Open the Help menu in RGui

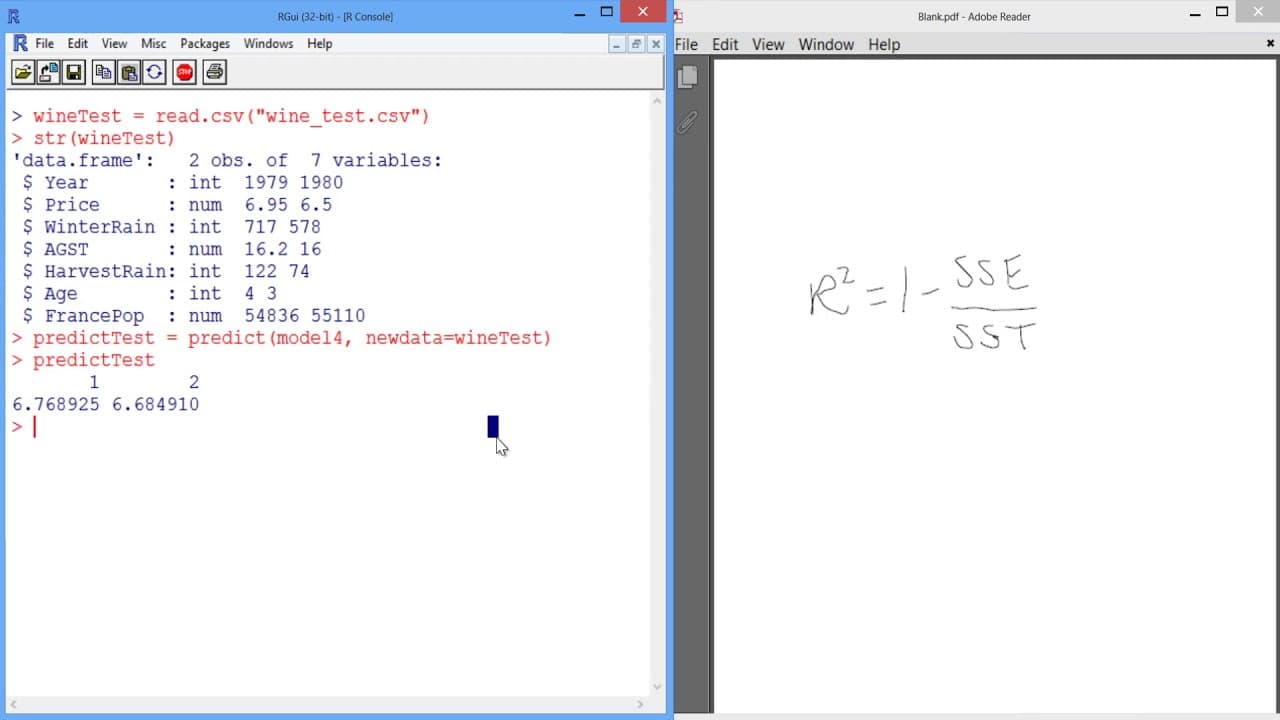(x=320, y=44)
